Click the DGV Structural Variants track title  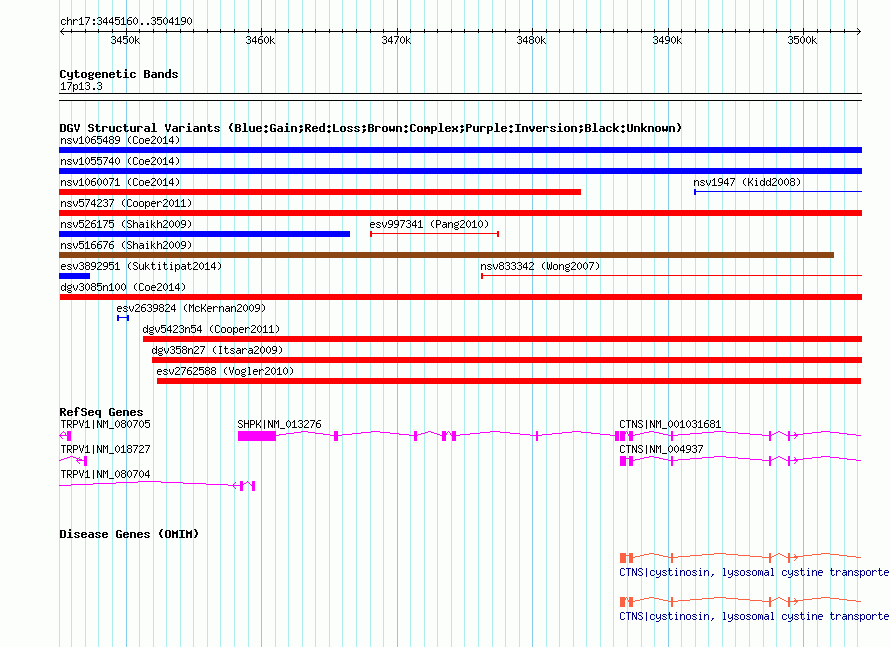[370, 128]
